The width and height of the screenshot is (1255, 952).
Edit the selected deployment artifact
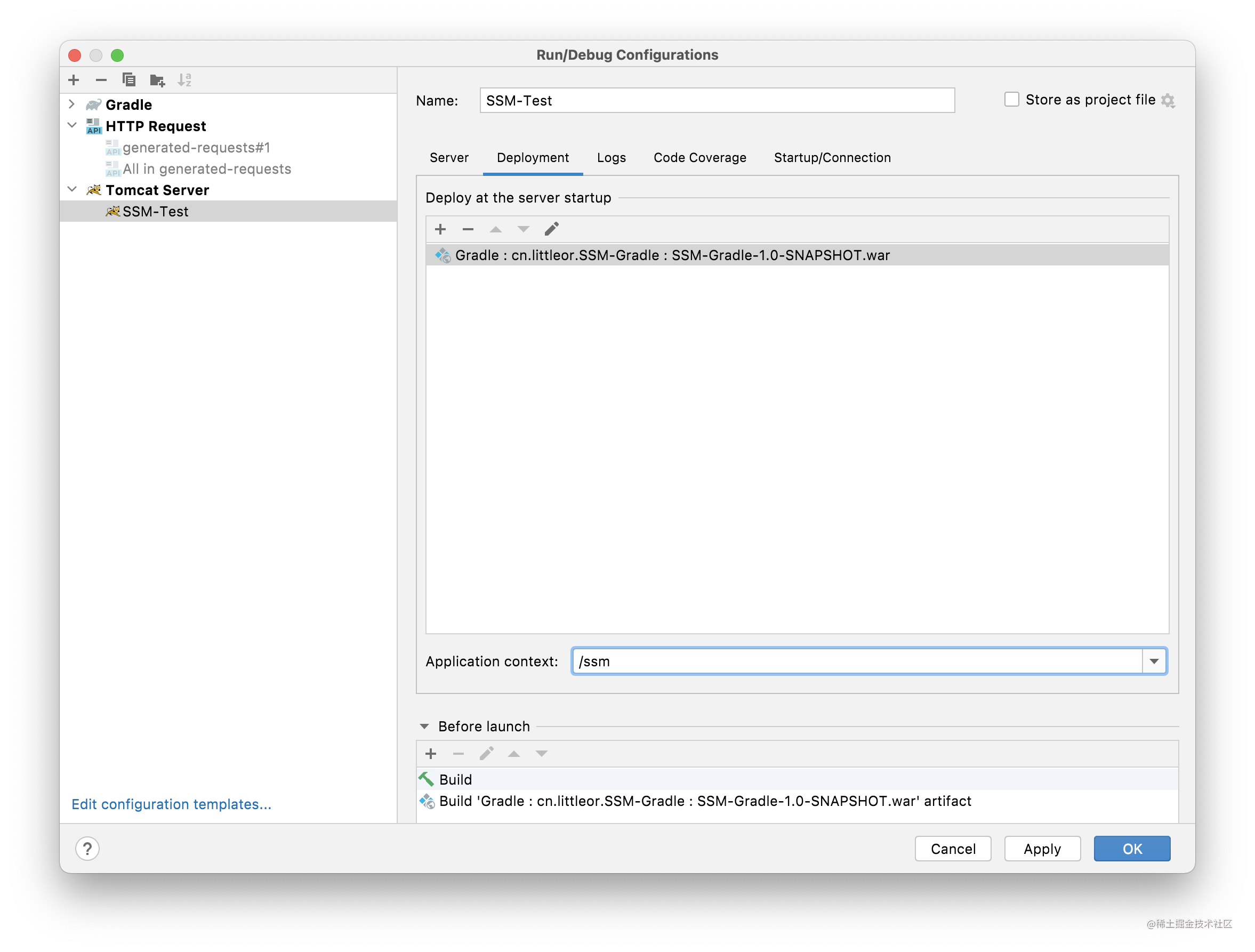[x=551, y=229]
